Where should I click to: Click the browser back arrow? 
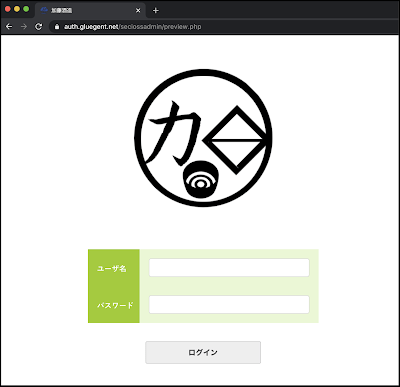[x=9, y=27]
